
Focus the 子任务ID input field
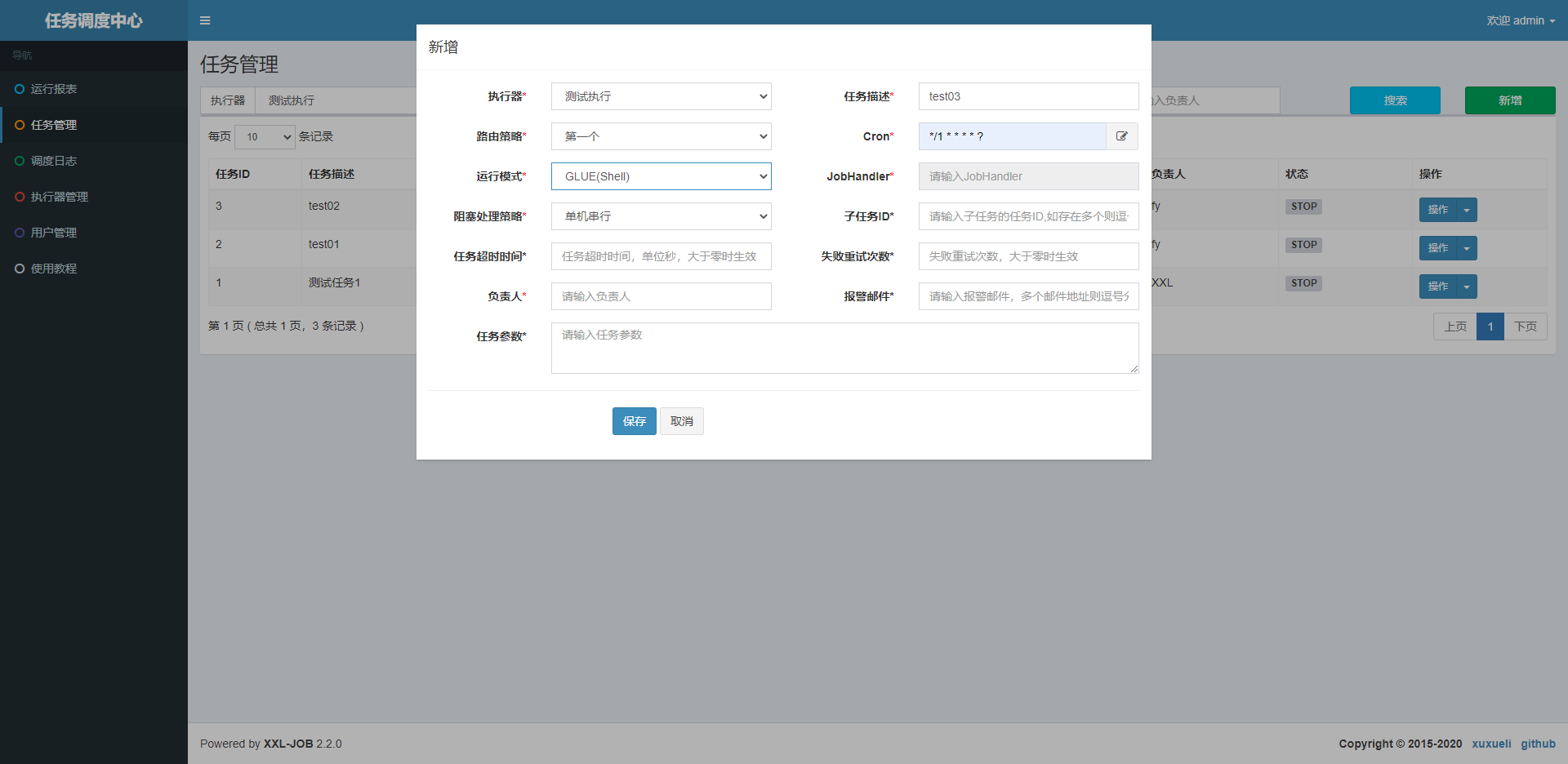pyautogui.click(x=1029, y=216)
